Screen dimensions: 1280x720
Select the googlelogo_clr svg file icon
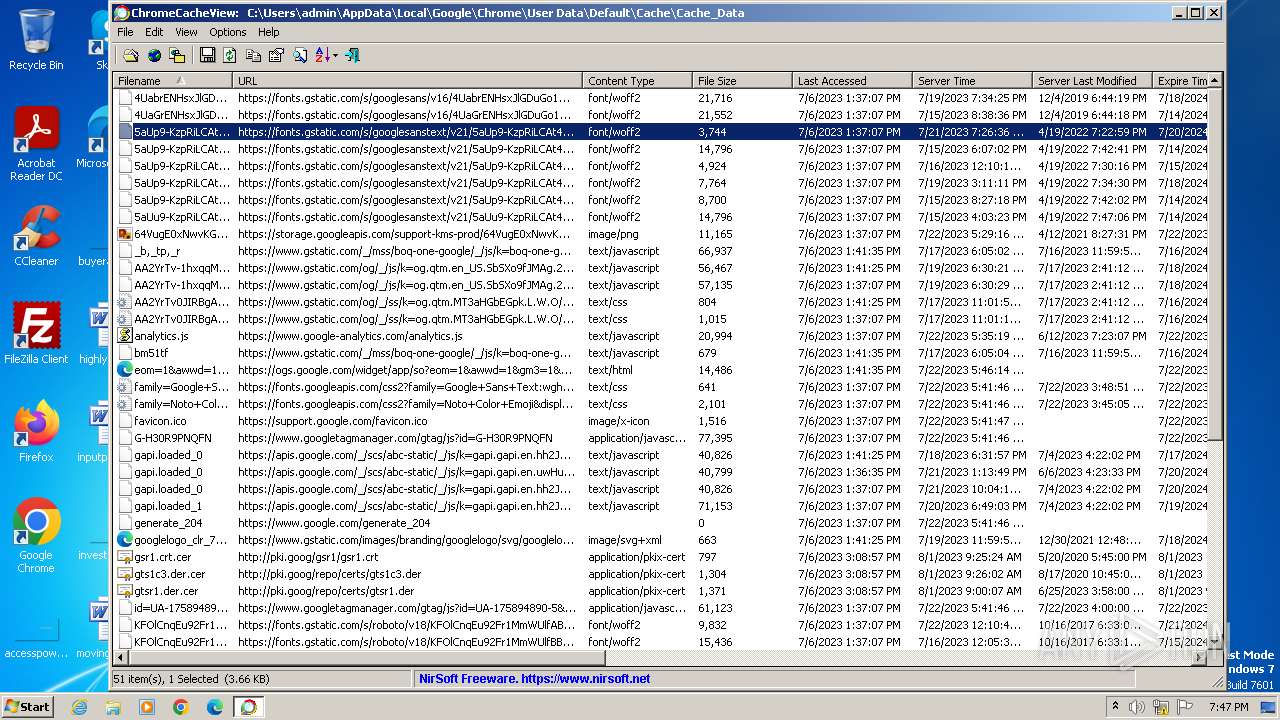click(125, 540)
